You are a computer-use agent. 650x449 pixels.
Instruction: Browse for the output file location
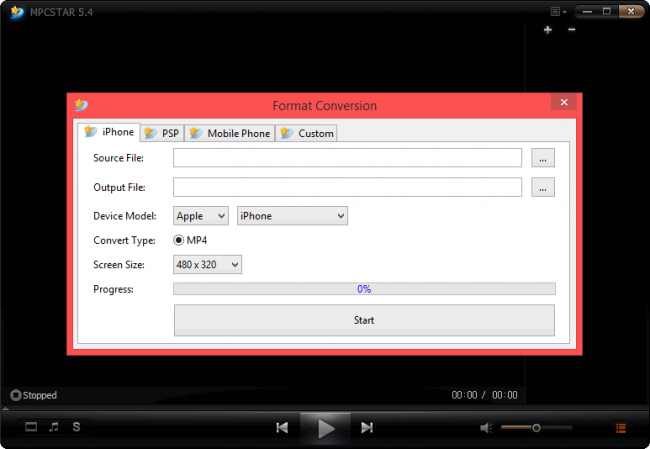coord(543,187)
